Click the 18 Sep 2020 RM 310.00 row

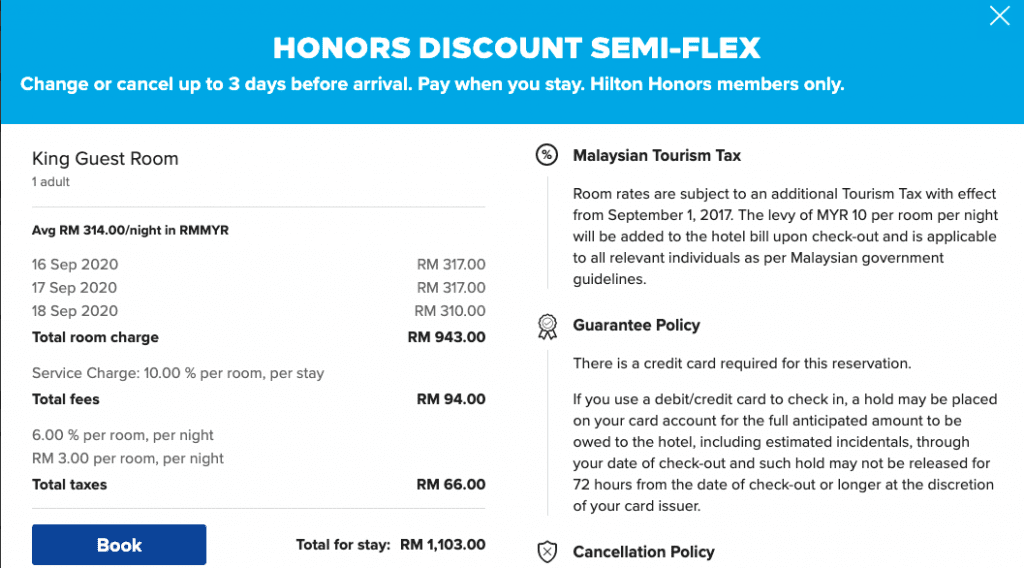tap(259, 311)
